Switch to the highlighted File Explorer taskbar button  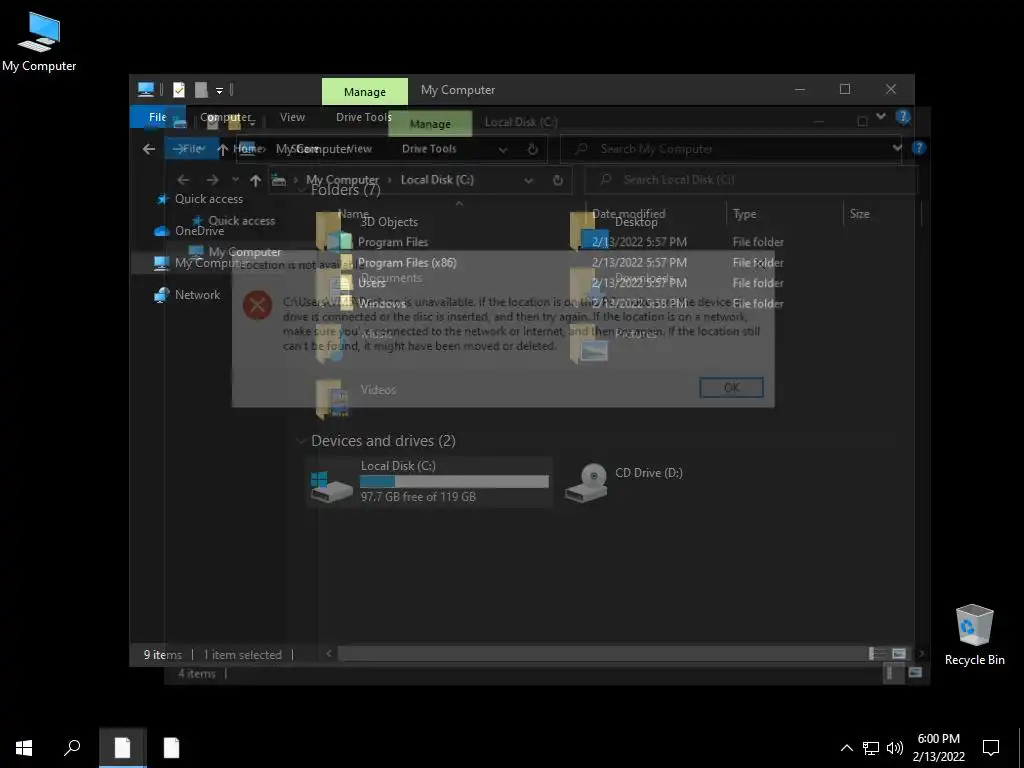click(122, 748)
